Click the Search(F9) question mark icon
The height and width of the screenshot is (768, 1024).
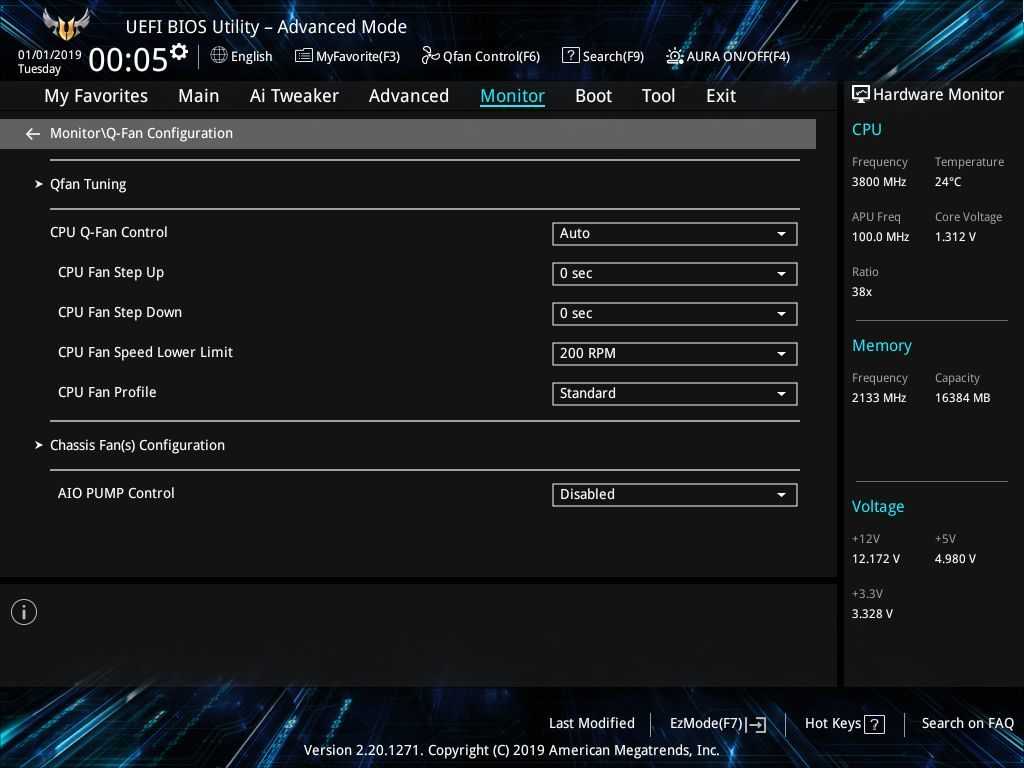pos(570,56)
